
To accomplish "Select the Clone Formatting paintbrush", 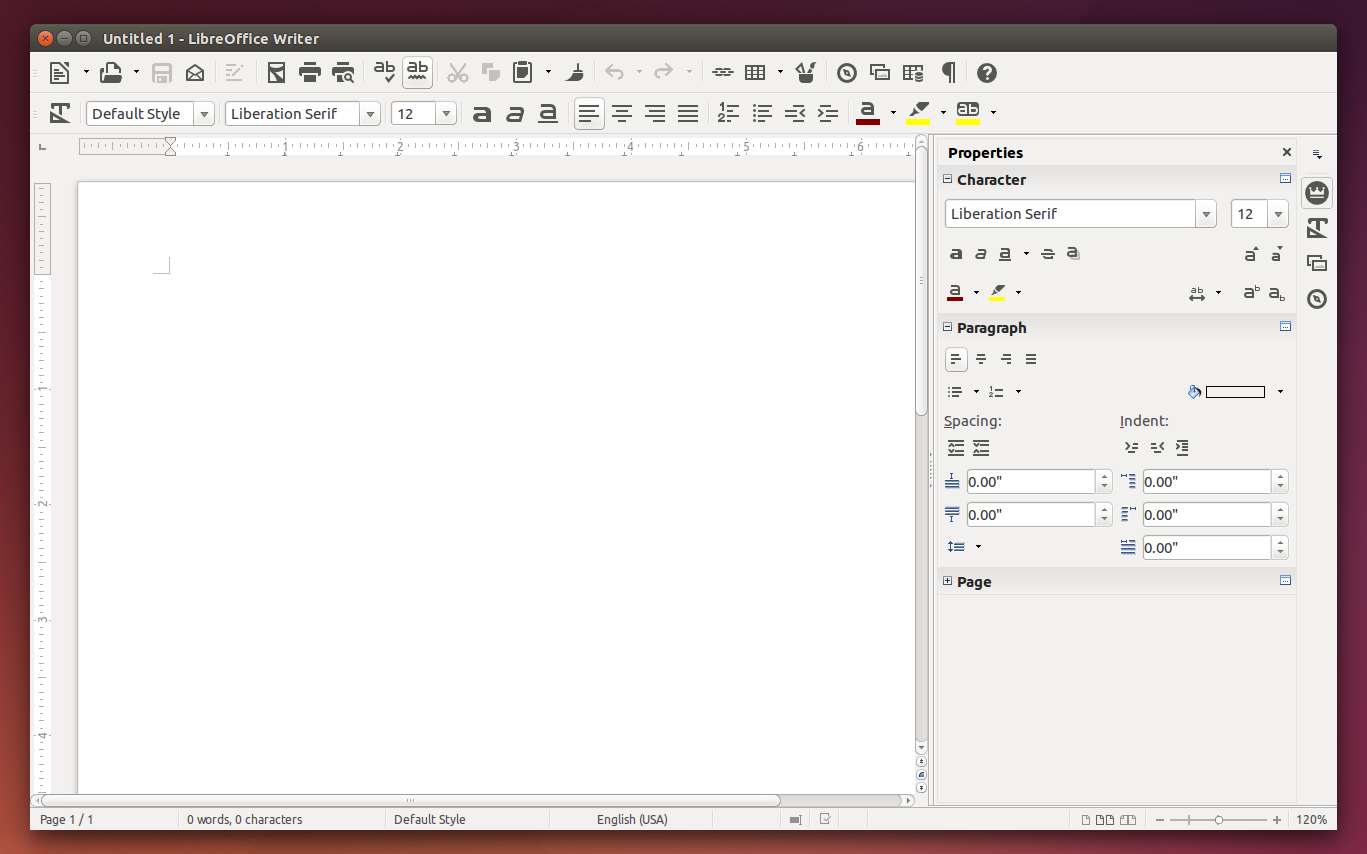I will tap(575, 72).
